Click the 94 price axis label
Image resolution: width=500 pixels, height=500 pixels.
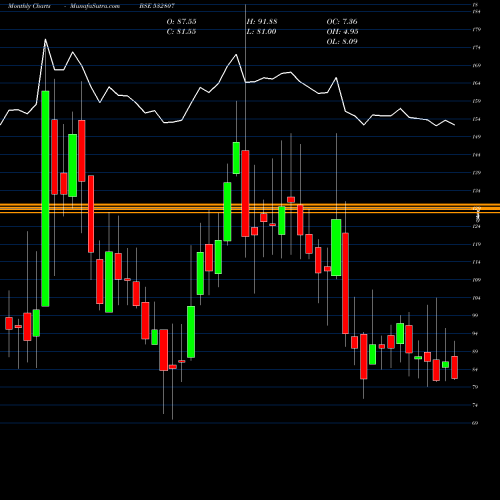[x=476, y=333]
